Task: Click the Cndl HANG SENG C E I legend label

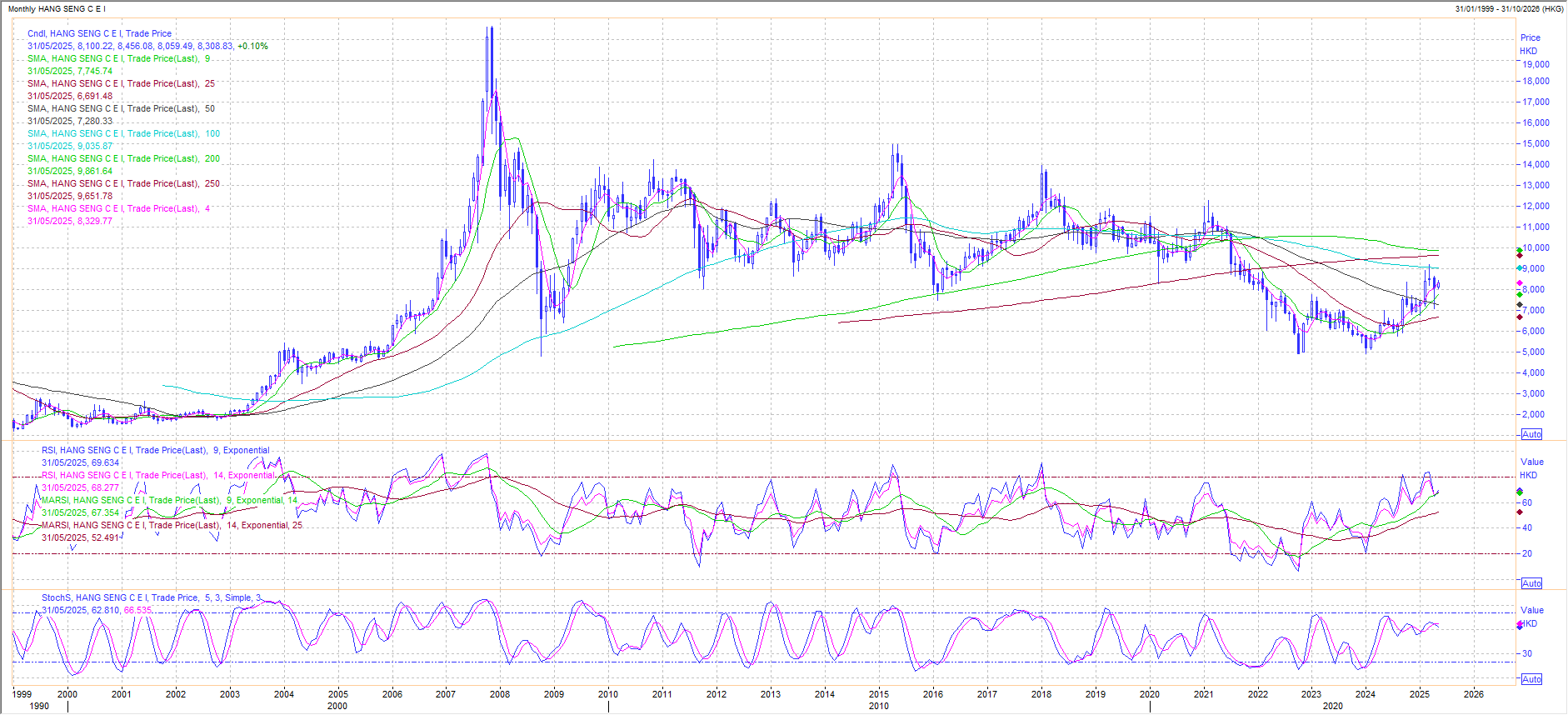Action: pyautogui.click(x=99, y=34)
